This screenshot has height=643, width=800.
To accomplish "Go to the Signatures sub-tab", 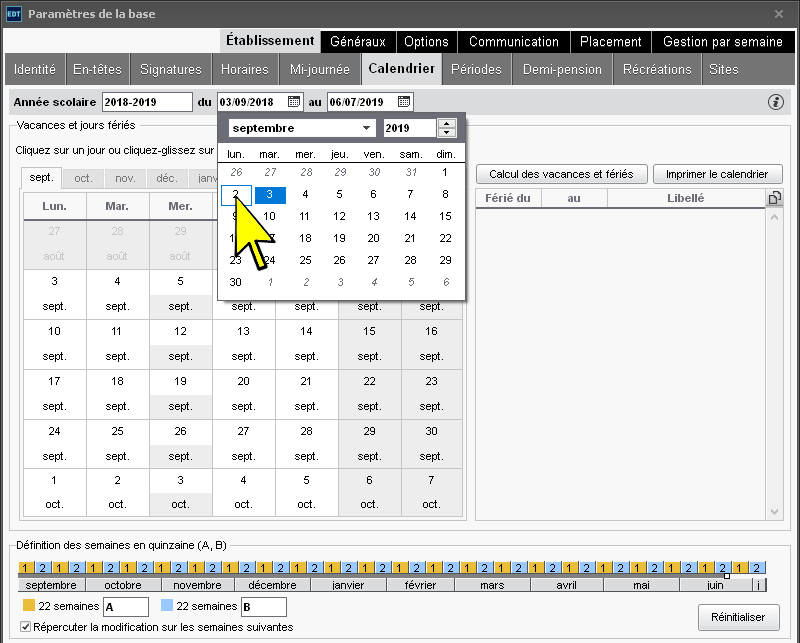I will tap(171, 69).
